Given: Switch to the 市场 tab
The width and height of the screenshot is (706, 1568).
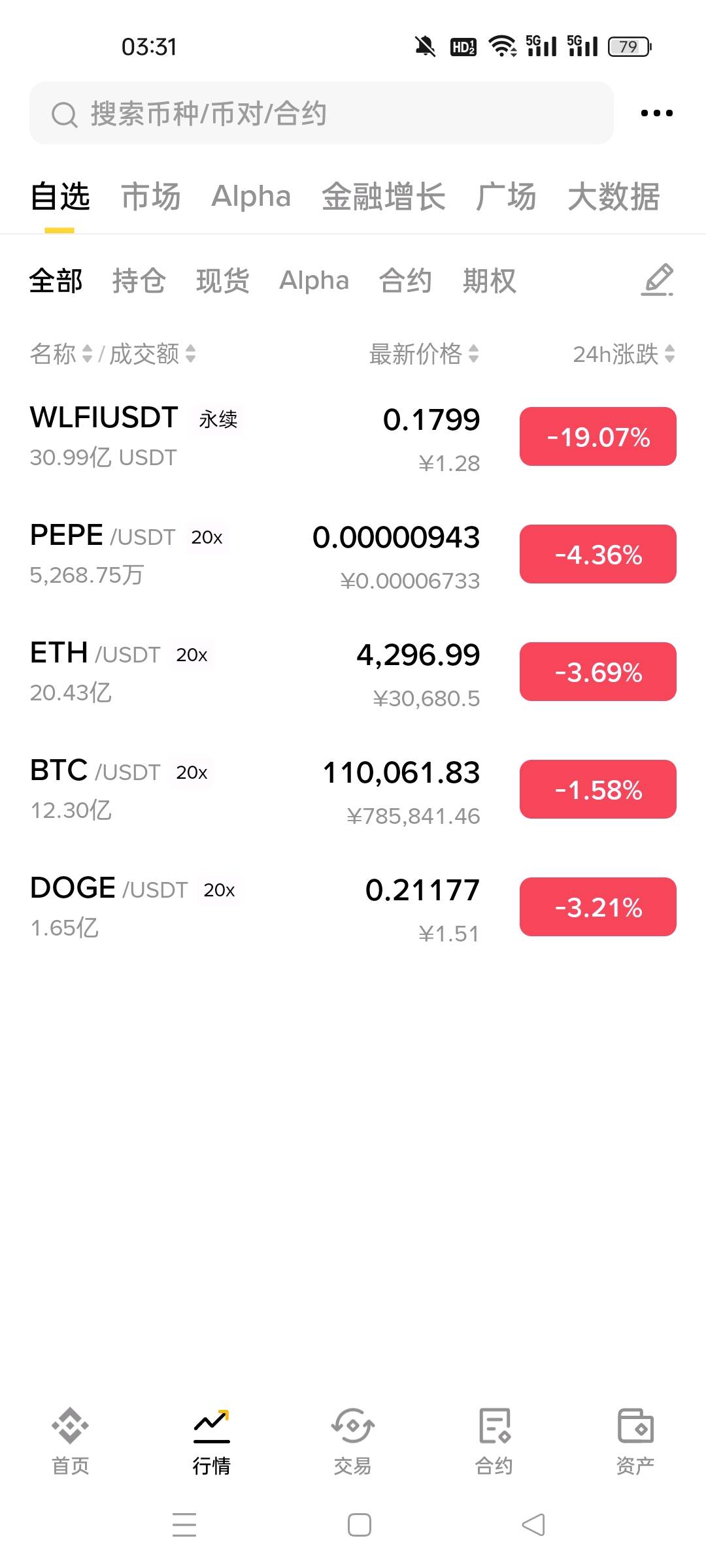Looking at the screenshot, I should pyautogui.click(x=151, y=197).
